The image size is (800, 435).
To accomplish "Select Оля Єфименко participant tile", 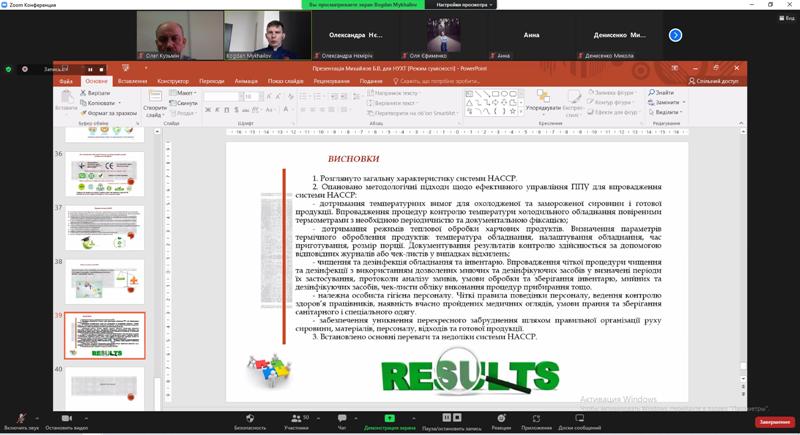I will pyautogui.click(x=443, y=35).
